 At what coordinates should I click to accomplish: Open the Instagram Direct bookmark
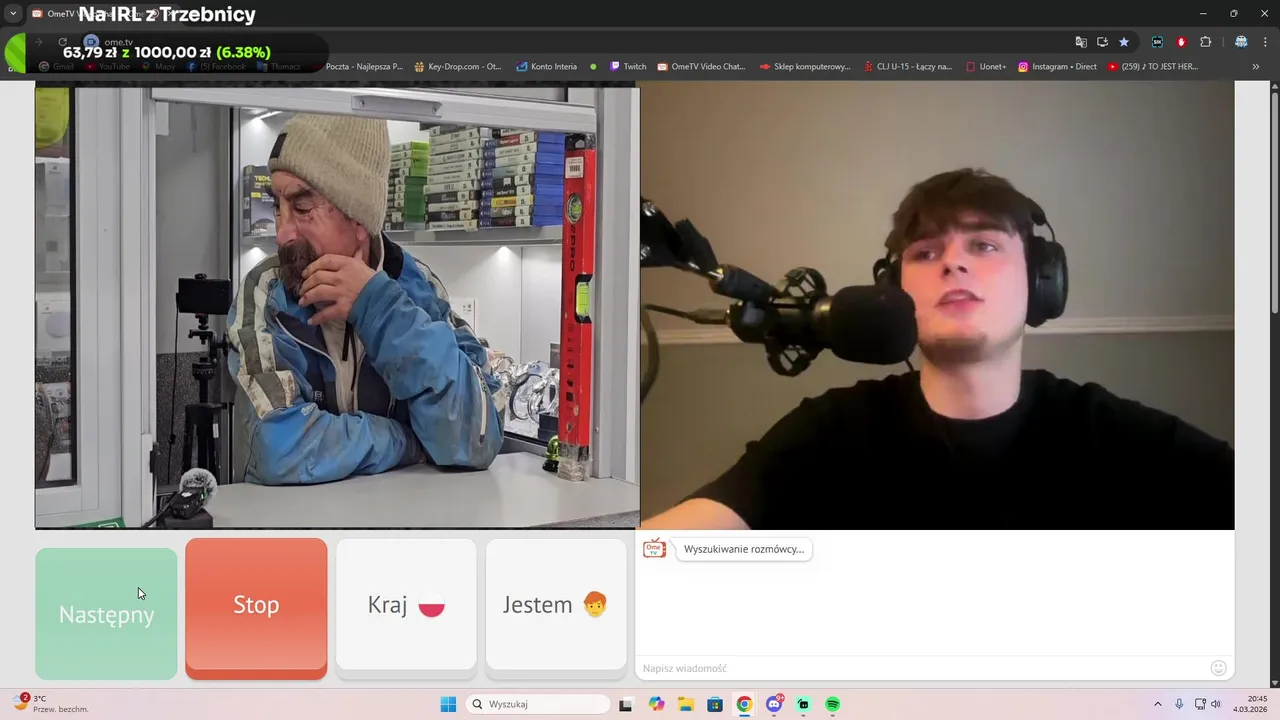click(x=1057, y=66)
